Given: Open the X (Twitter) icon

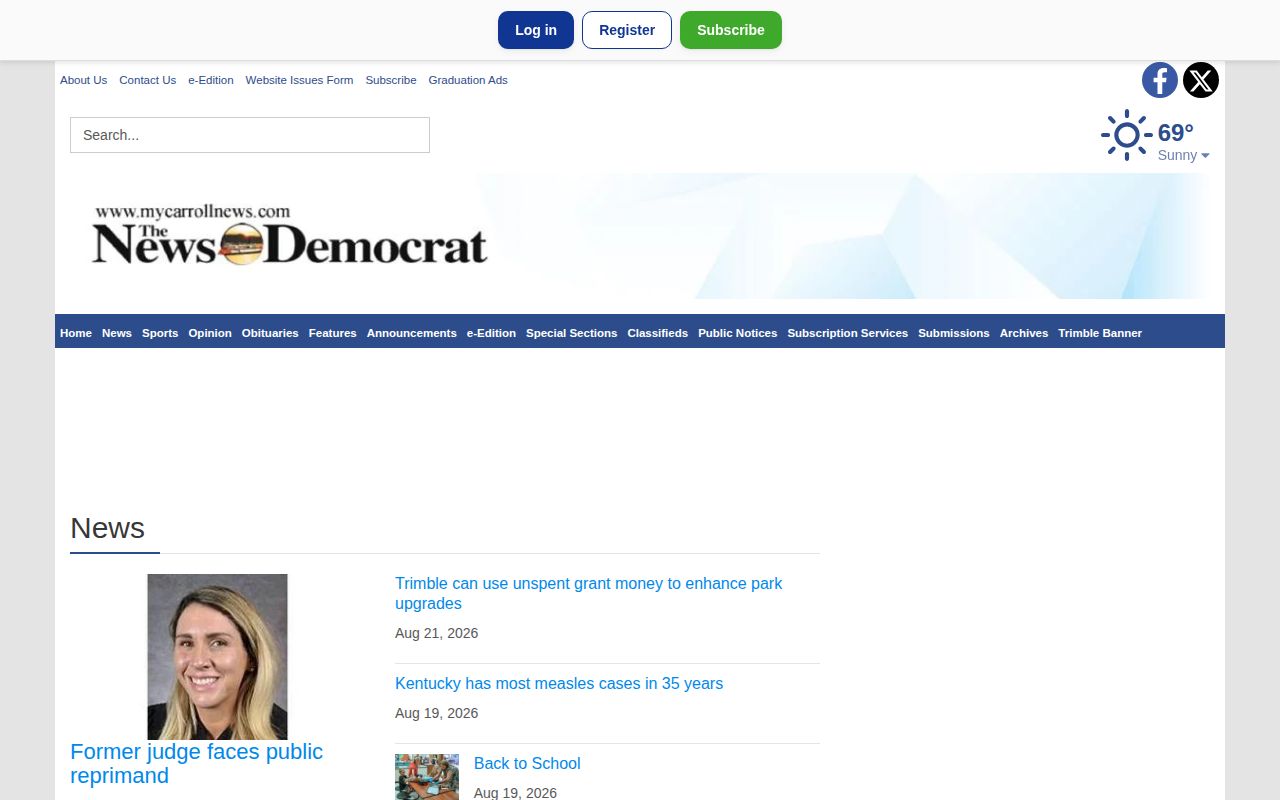Looking at the screenshot, I should [1201, 80].
